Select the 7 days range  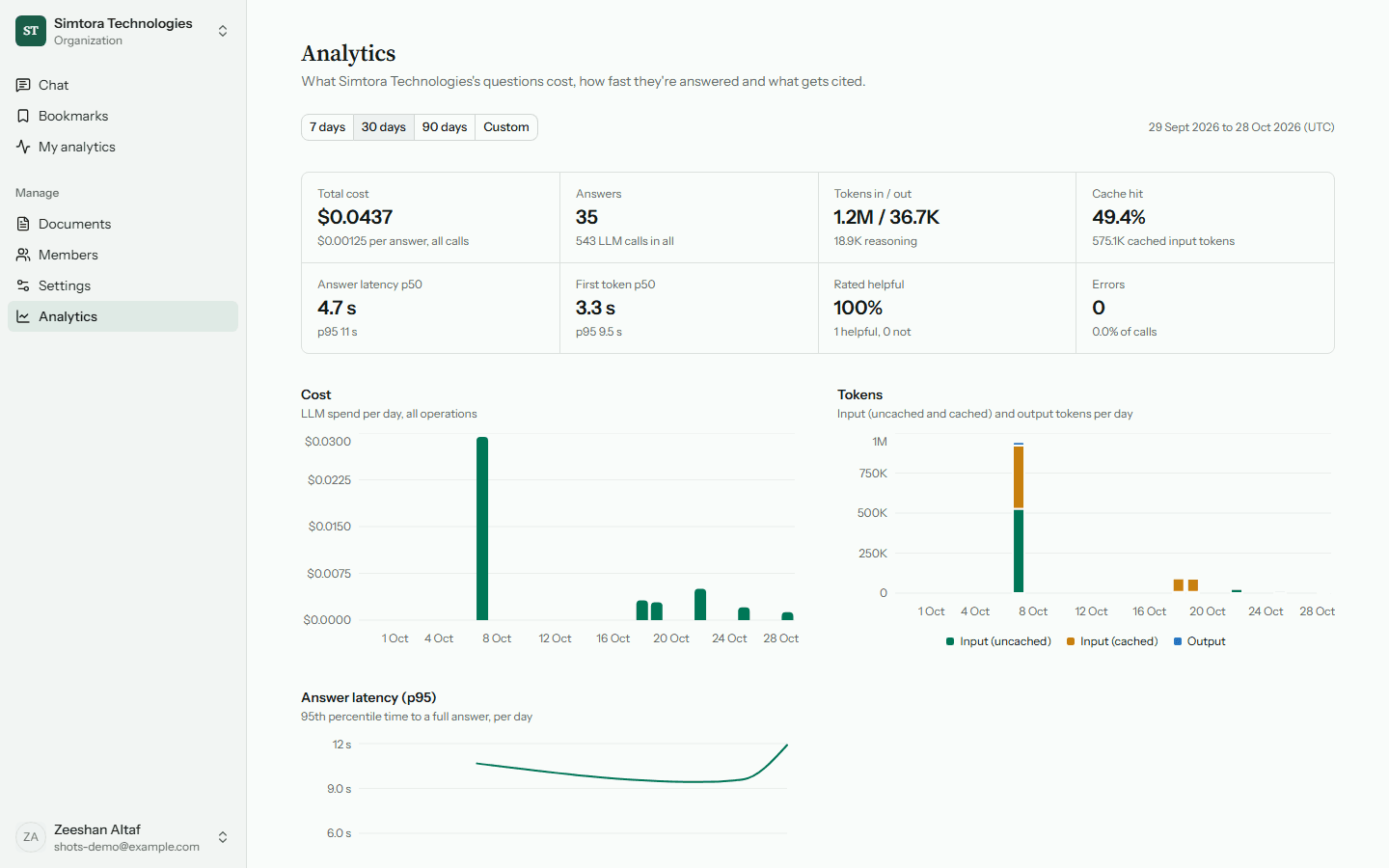point(328,127)
